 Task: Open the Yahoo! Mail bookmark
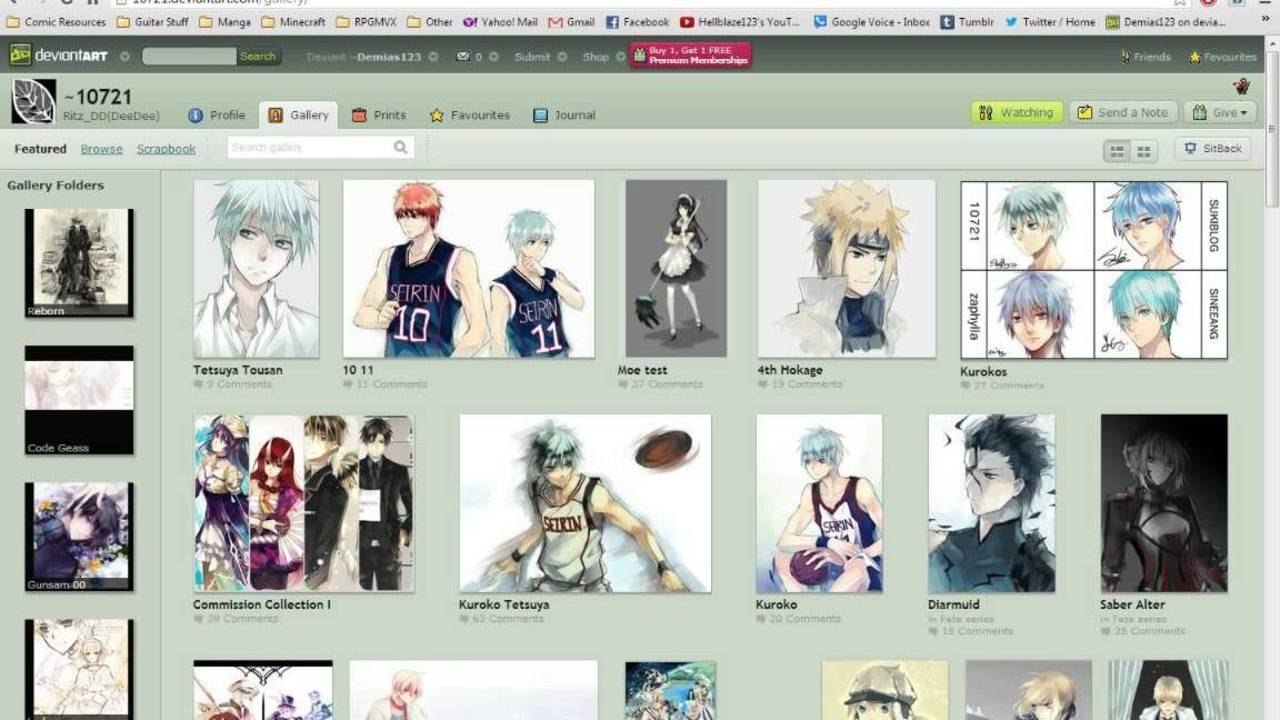[x=500, y=21]
